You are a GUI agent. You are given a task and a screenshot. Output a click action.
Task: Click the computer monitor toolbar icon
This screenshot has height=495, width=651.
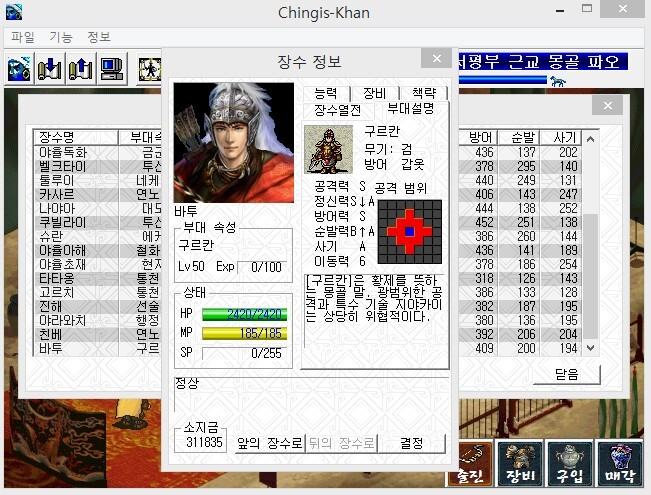112,69
